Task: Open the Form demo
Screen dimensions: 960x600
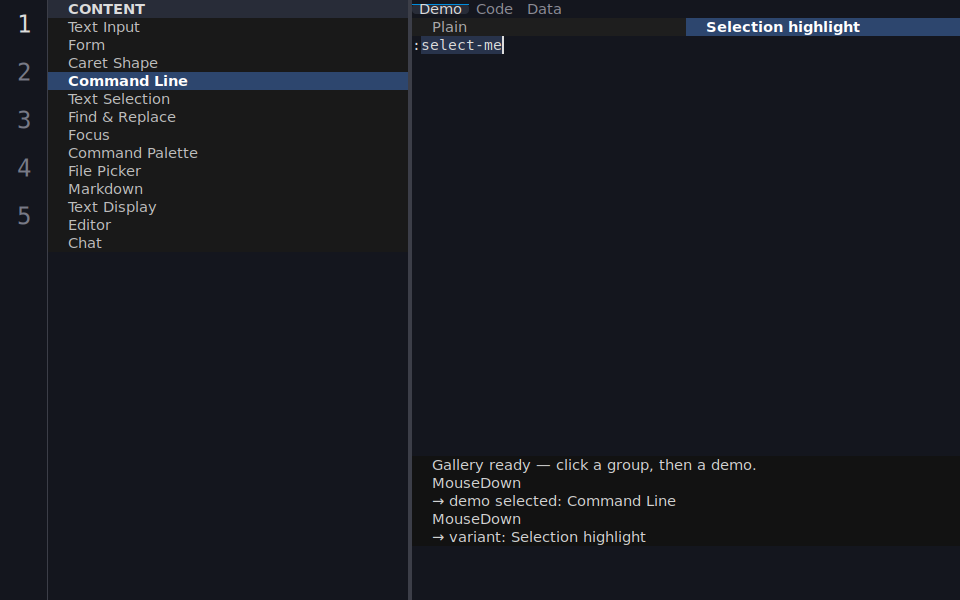Action: click(x=228, y=45)
